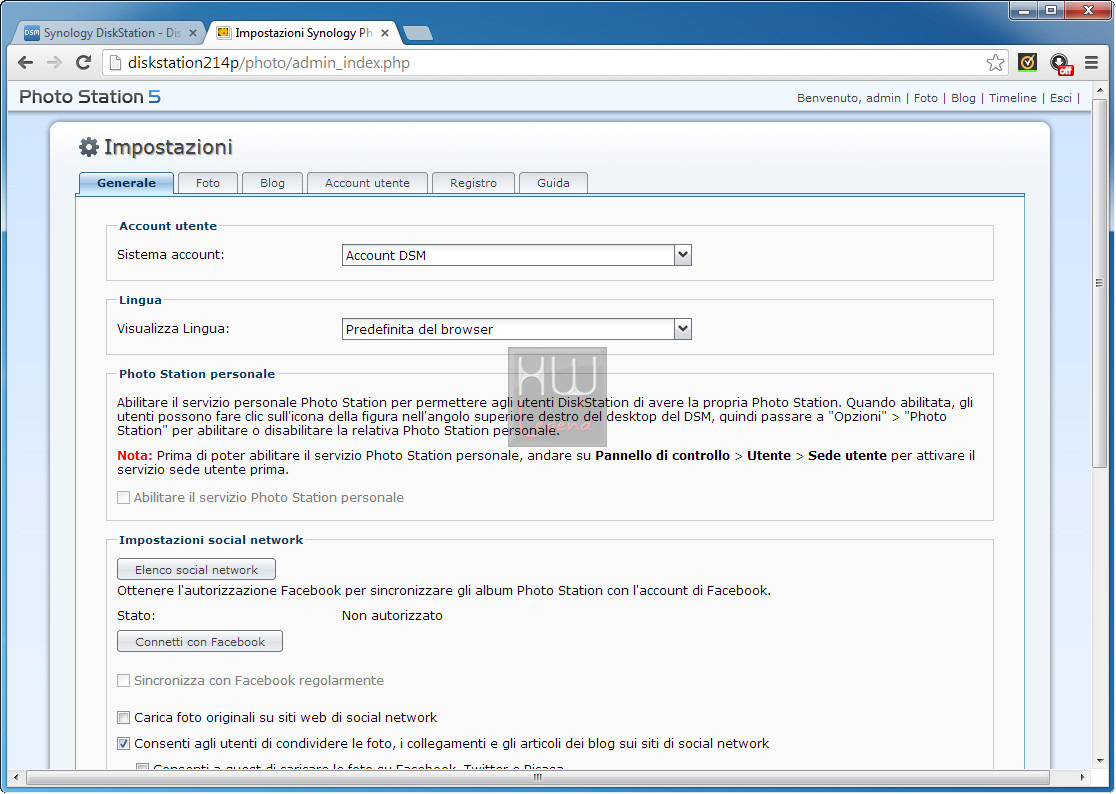Click the 'Non autorizzato' status text
This screenshot has height=794, width=1116.
point(392,615)
